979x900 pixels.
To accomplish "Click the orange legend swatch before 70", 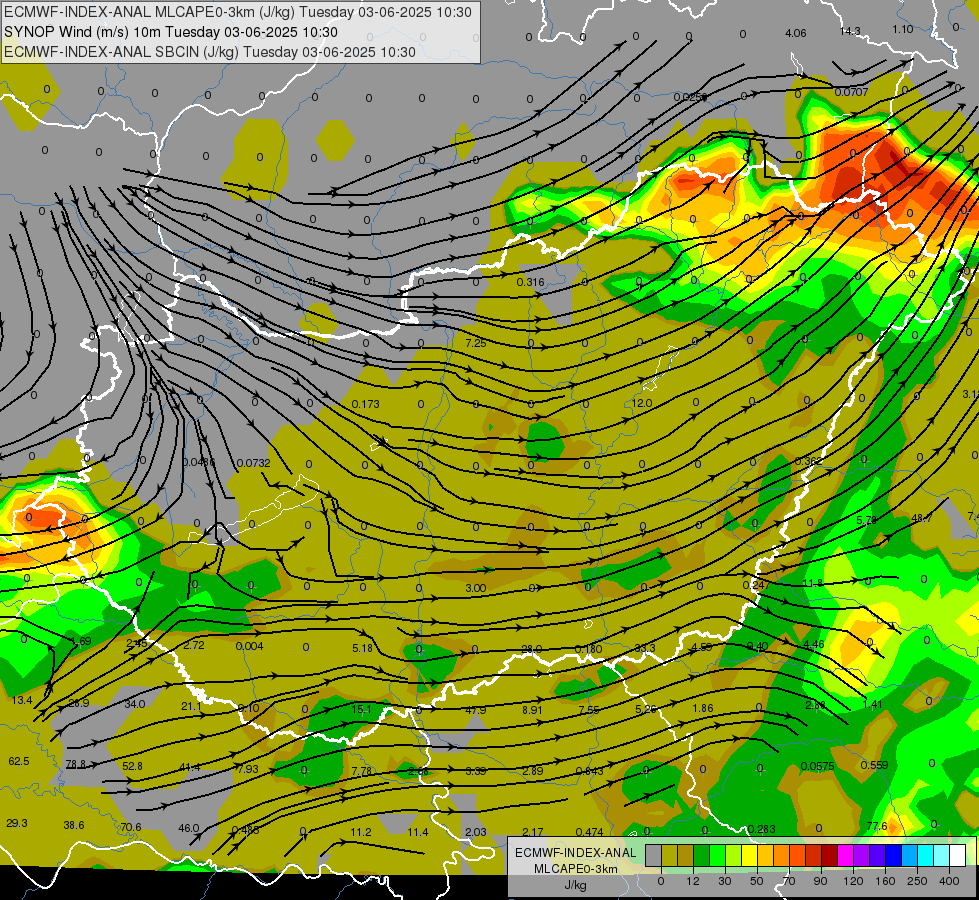I will (x=782, y=855).
